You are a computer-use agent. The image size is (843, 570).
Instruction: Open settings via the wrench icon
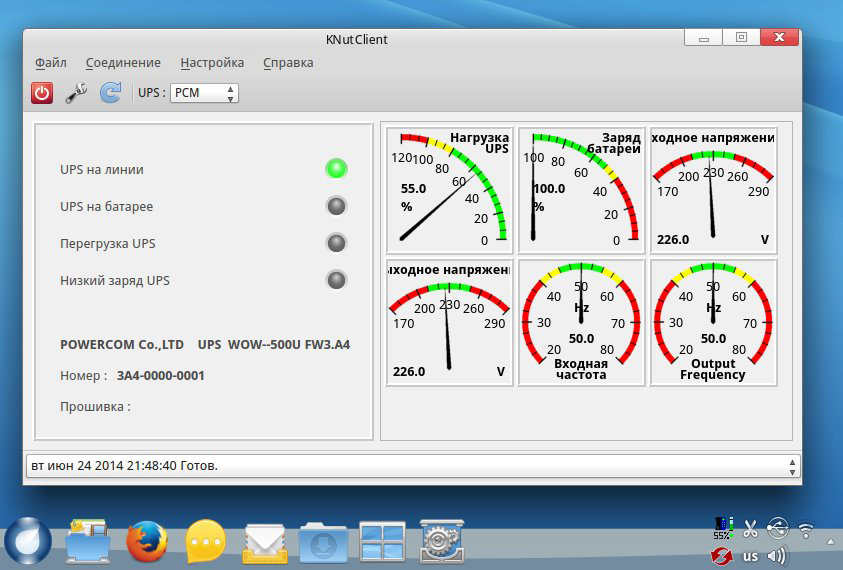coord(76,93)
